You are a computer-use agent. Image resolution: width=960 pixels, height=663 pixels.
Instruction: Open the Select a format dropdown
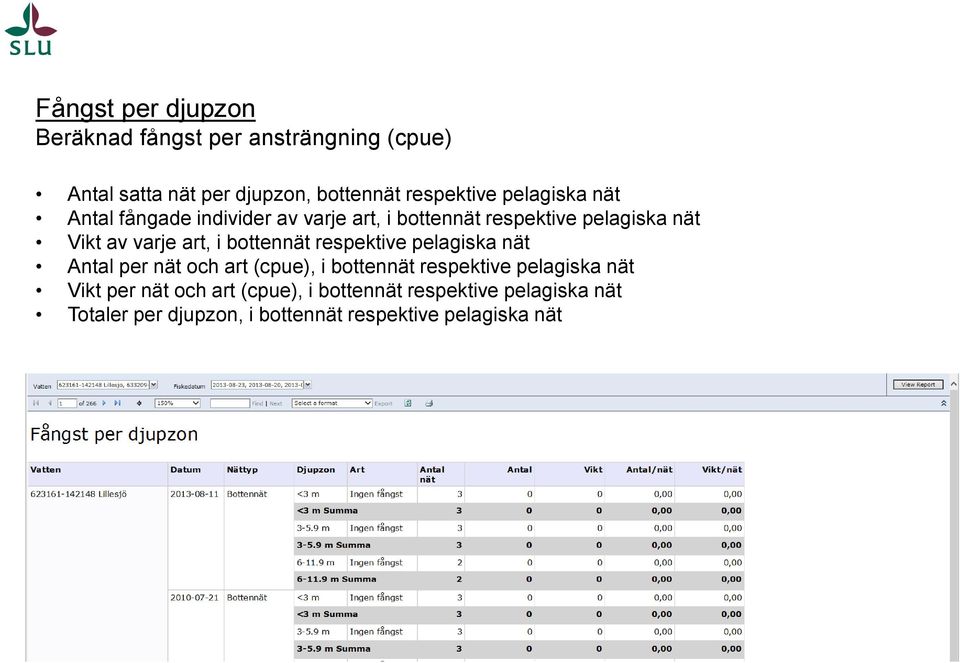coord(332,403)
